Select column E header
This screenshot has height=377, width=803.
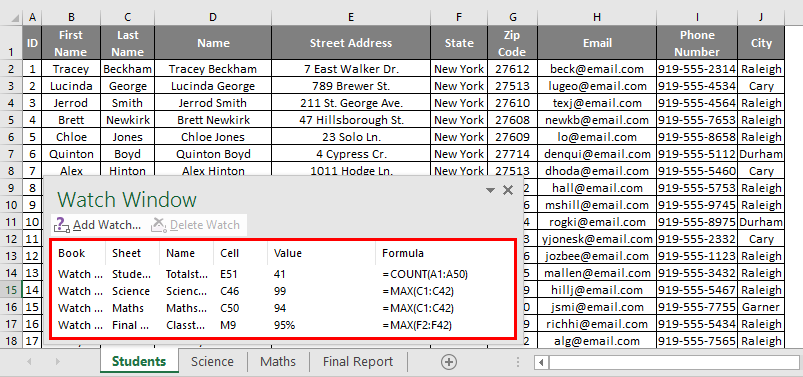tap(351, 17)
